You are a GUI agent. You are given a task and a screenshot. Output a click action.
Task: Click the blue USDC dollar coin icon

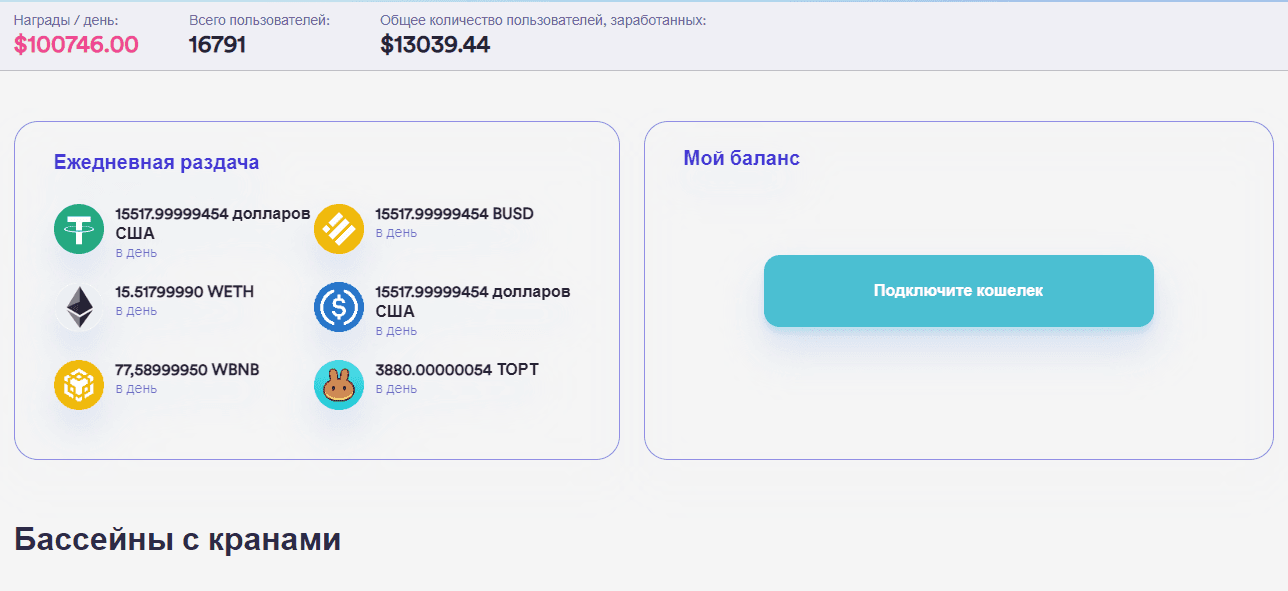pos(339,307)
